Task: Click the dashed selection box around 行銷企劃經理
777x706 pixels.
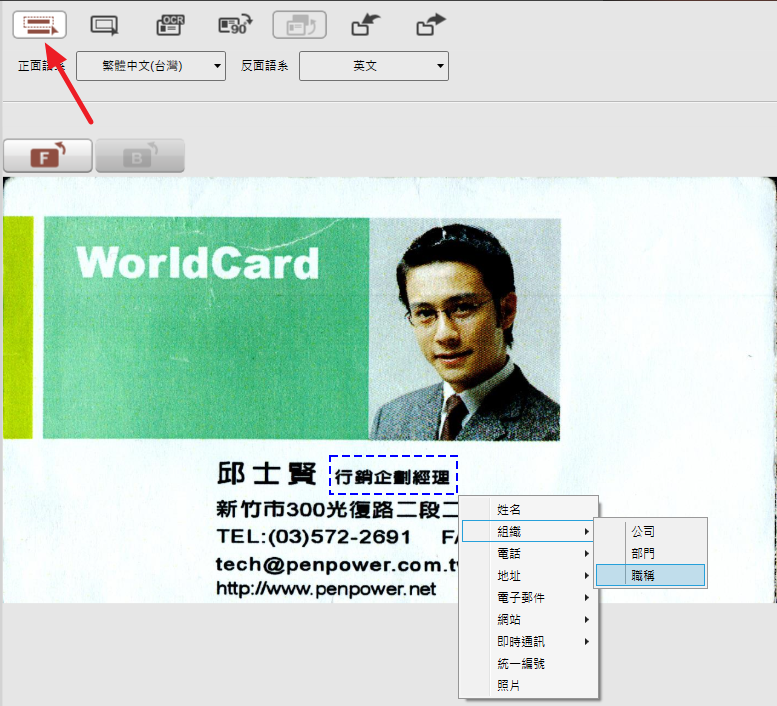Action: pos(393,475)
